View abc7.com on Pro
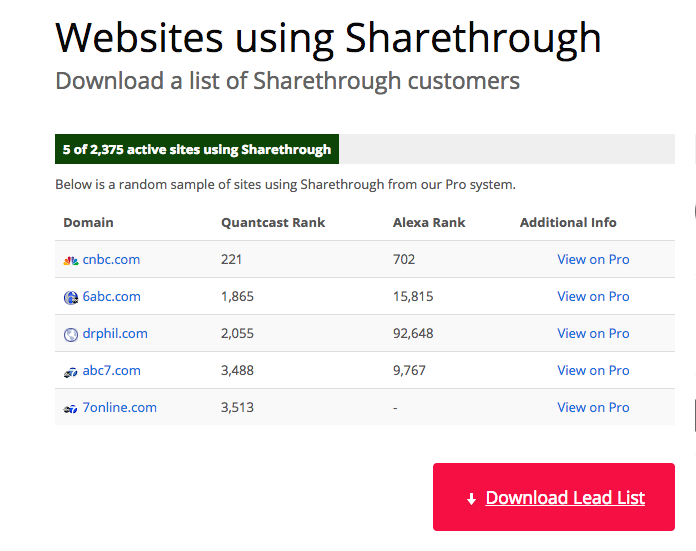The height and width of the screenshot is (551, 696). coord(593,370)
